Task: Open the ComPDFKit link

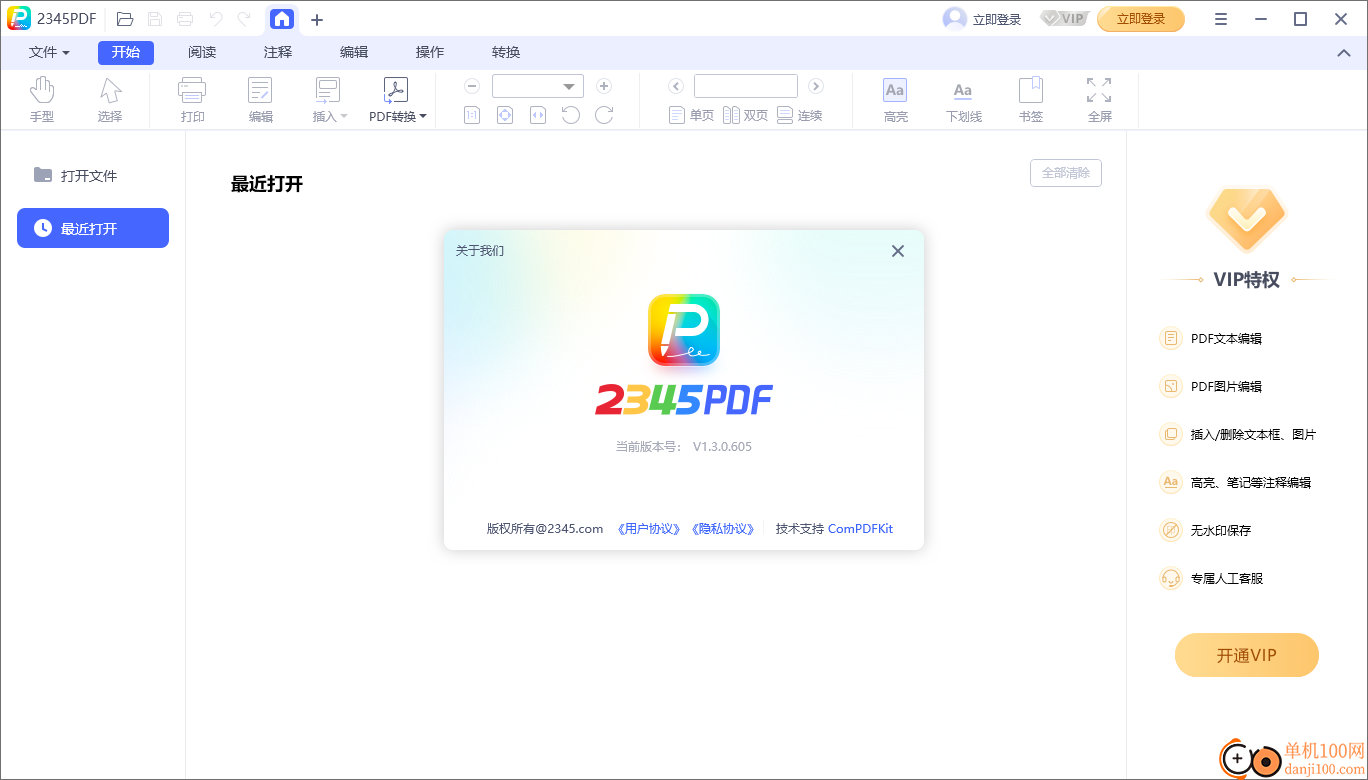Action: [x=860, y=529]
